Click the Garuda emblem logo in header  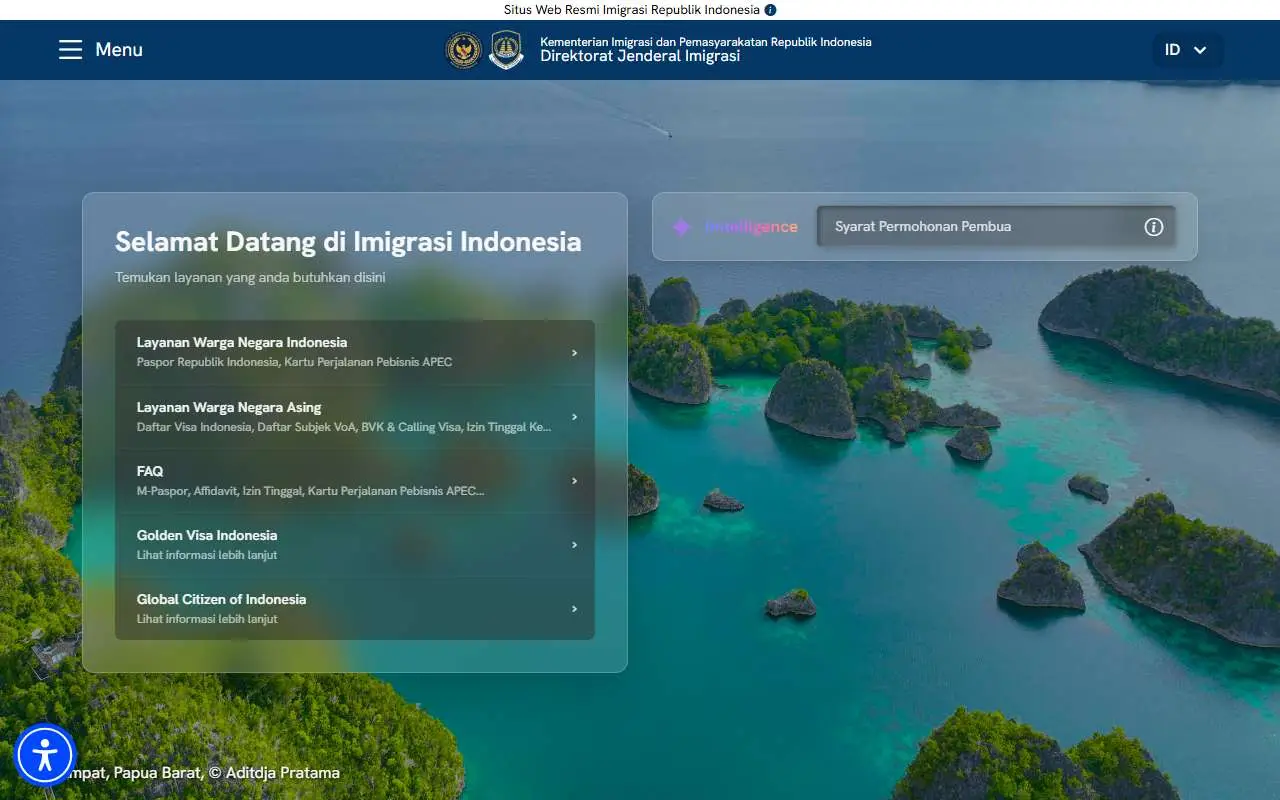click(463, 50)
